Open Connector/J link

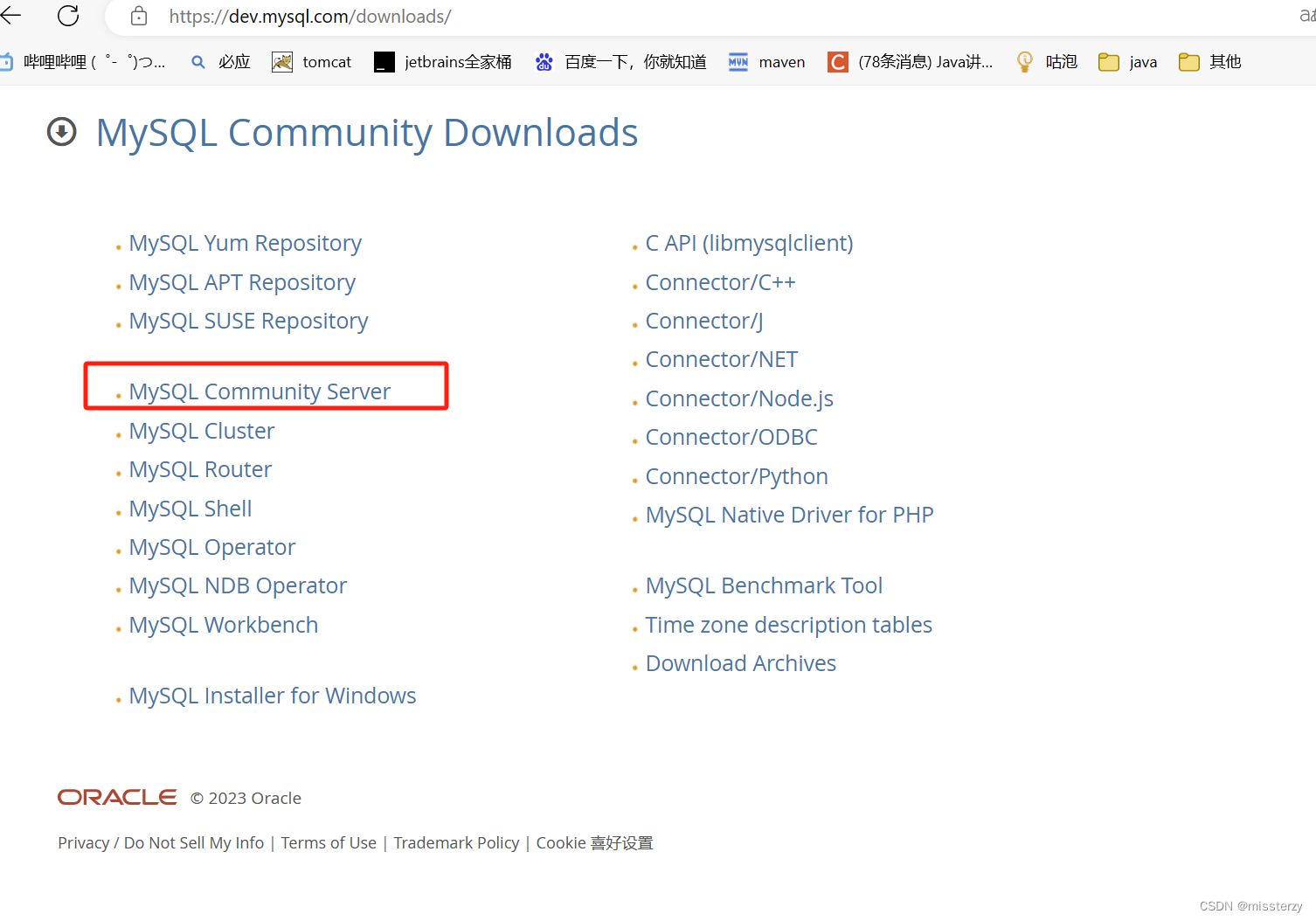coord(704,321)
